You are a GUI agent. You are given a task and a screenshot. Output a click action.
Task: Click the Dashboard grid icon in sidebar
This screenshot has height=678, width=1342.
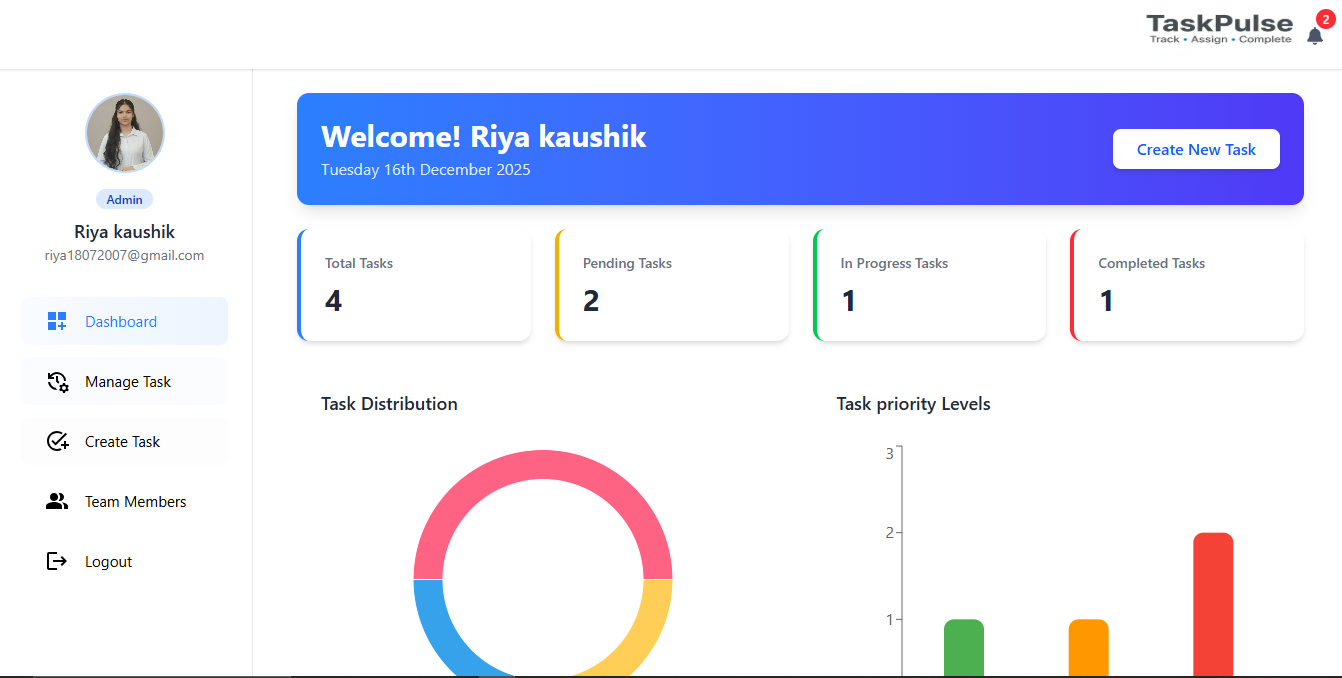tap(57, 321)
